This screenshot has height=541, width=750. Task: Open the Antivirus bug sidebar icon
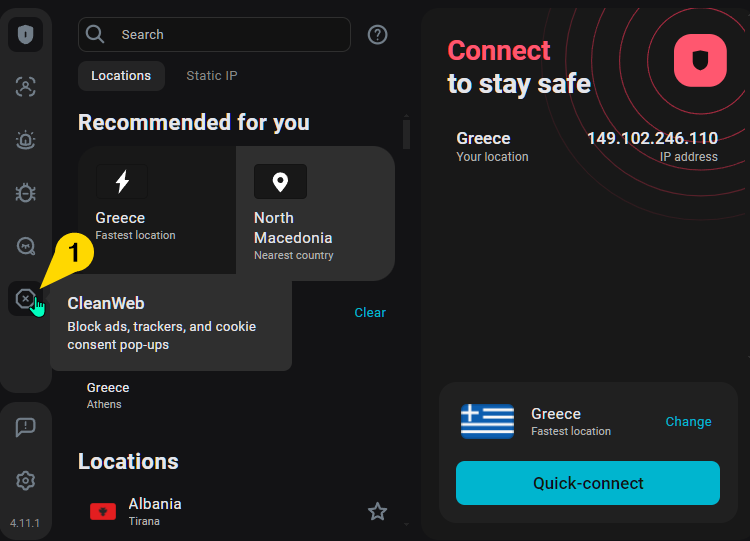click(25, 193)
